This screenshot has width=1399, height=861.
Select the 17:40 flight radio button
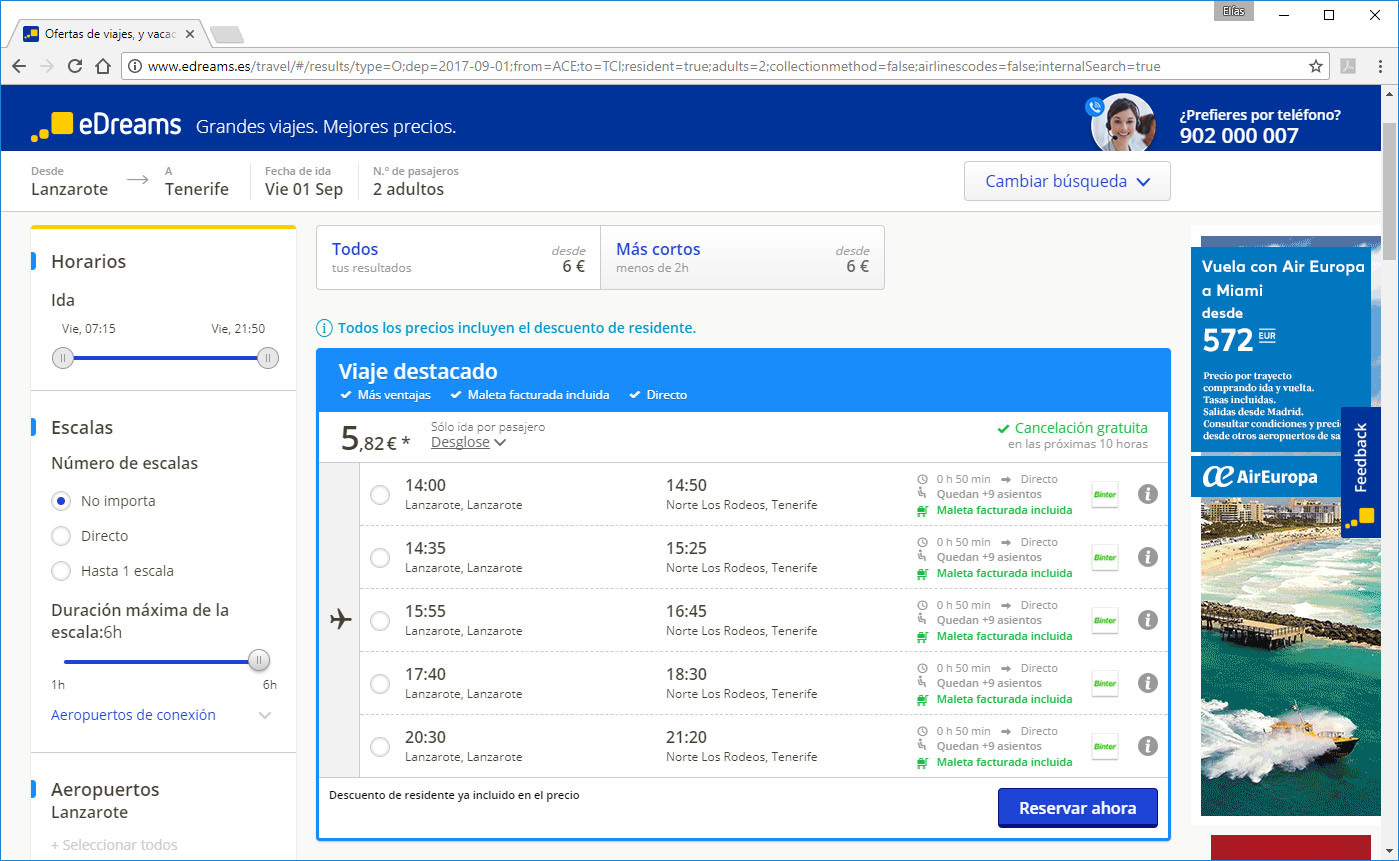pos(380,684)
